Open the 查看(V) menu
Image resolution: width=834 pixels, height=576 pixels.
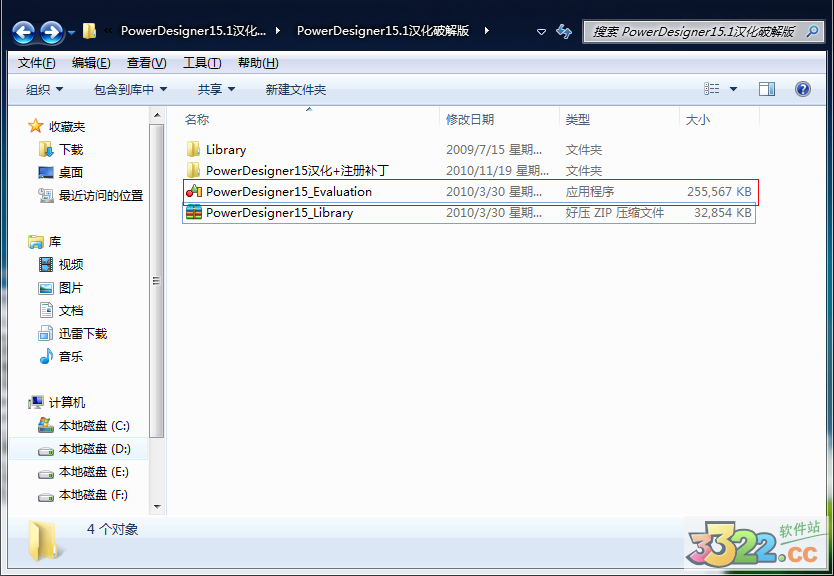146,63
